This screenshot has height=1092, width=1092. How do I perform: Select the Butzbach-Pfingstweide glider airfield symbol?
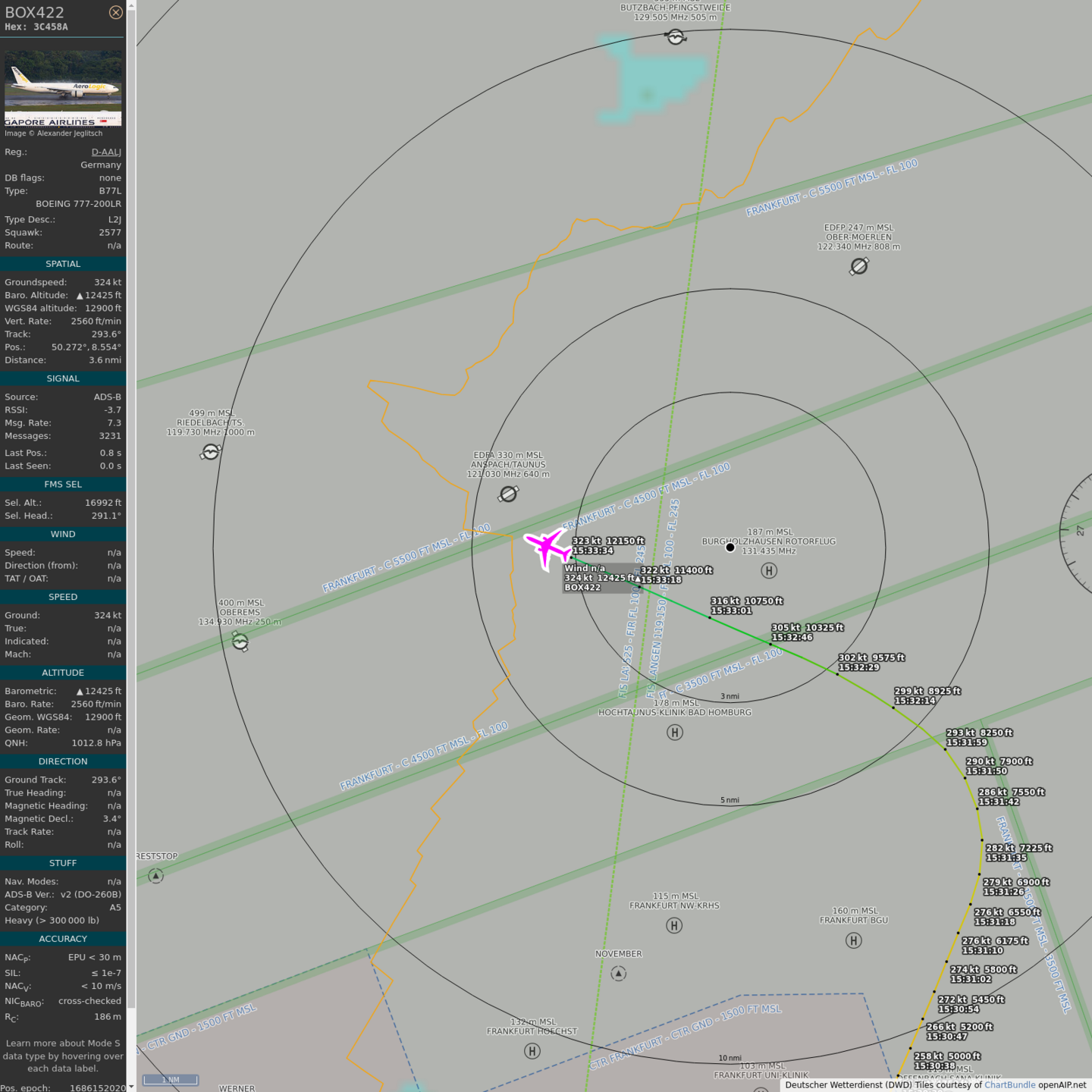[675, 36]
